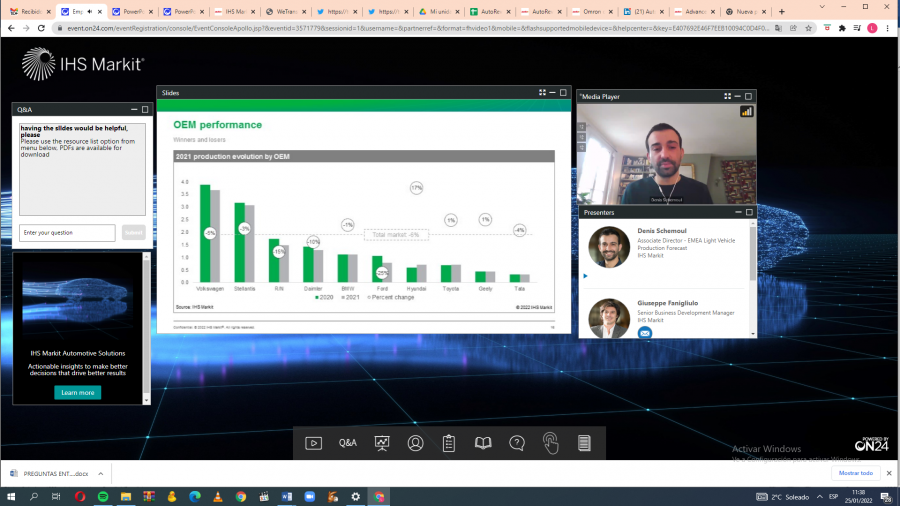Click the Learn more button

pyautogui.click(x=77, y=392)
